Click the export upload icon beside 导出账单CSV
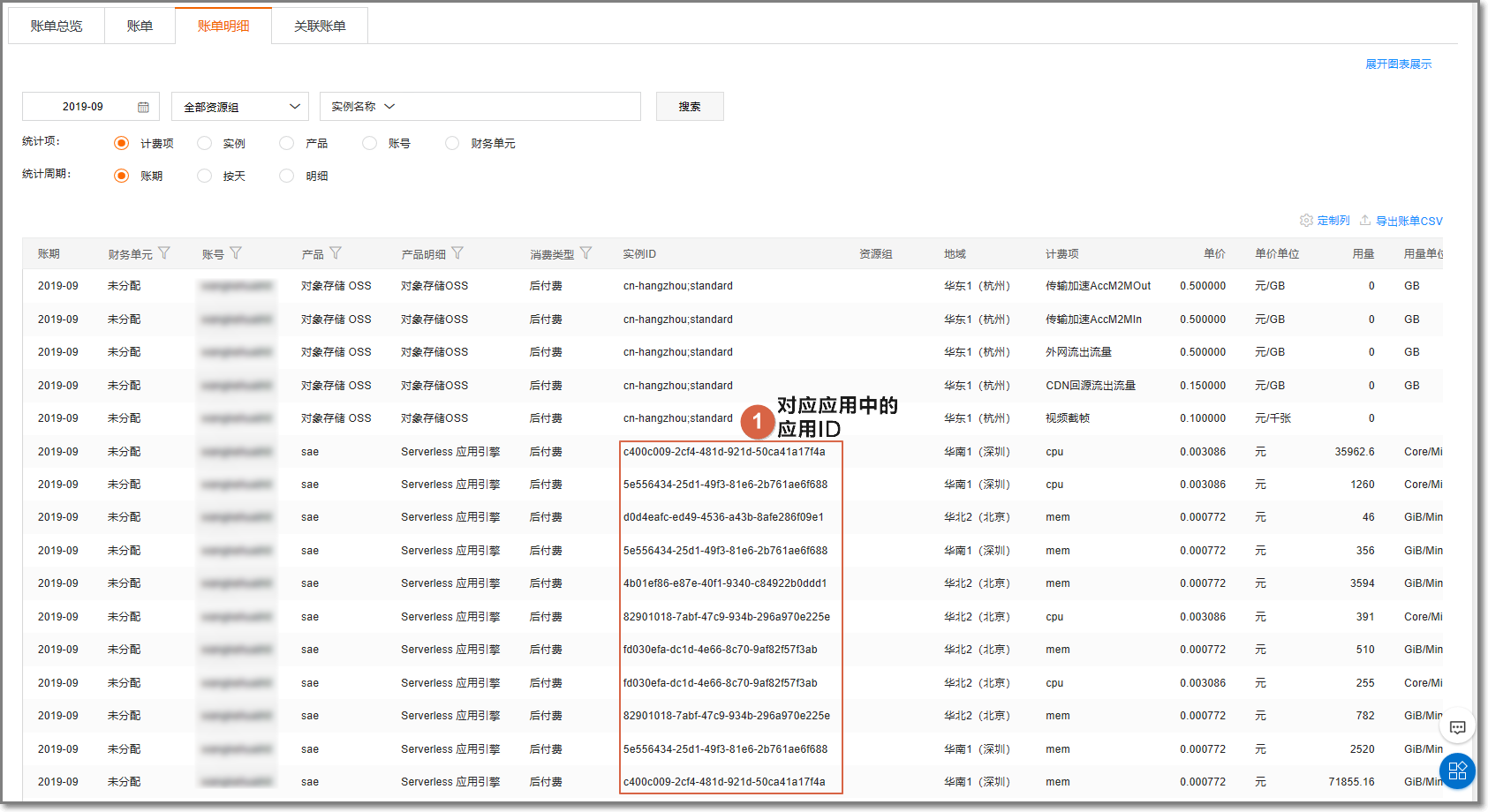 coord(1365,221)
